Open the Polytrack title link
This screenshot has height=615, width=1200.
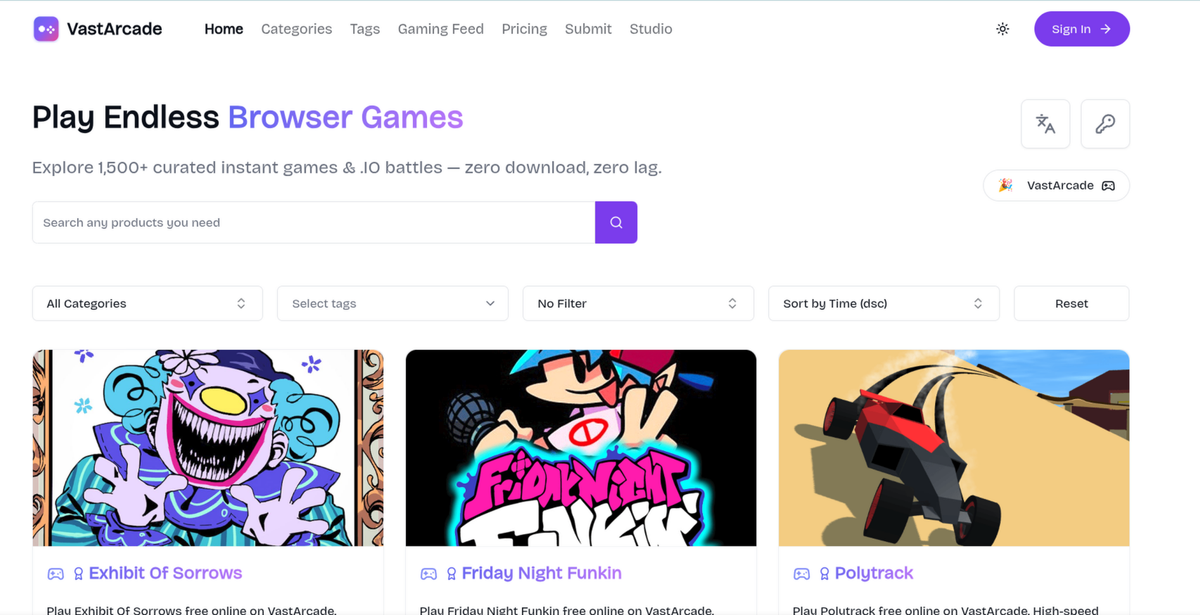(x=874, y=573)
